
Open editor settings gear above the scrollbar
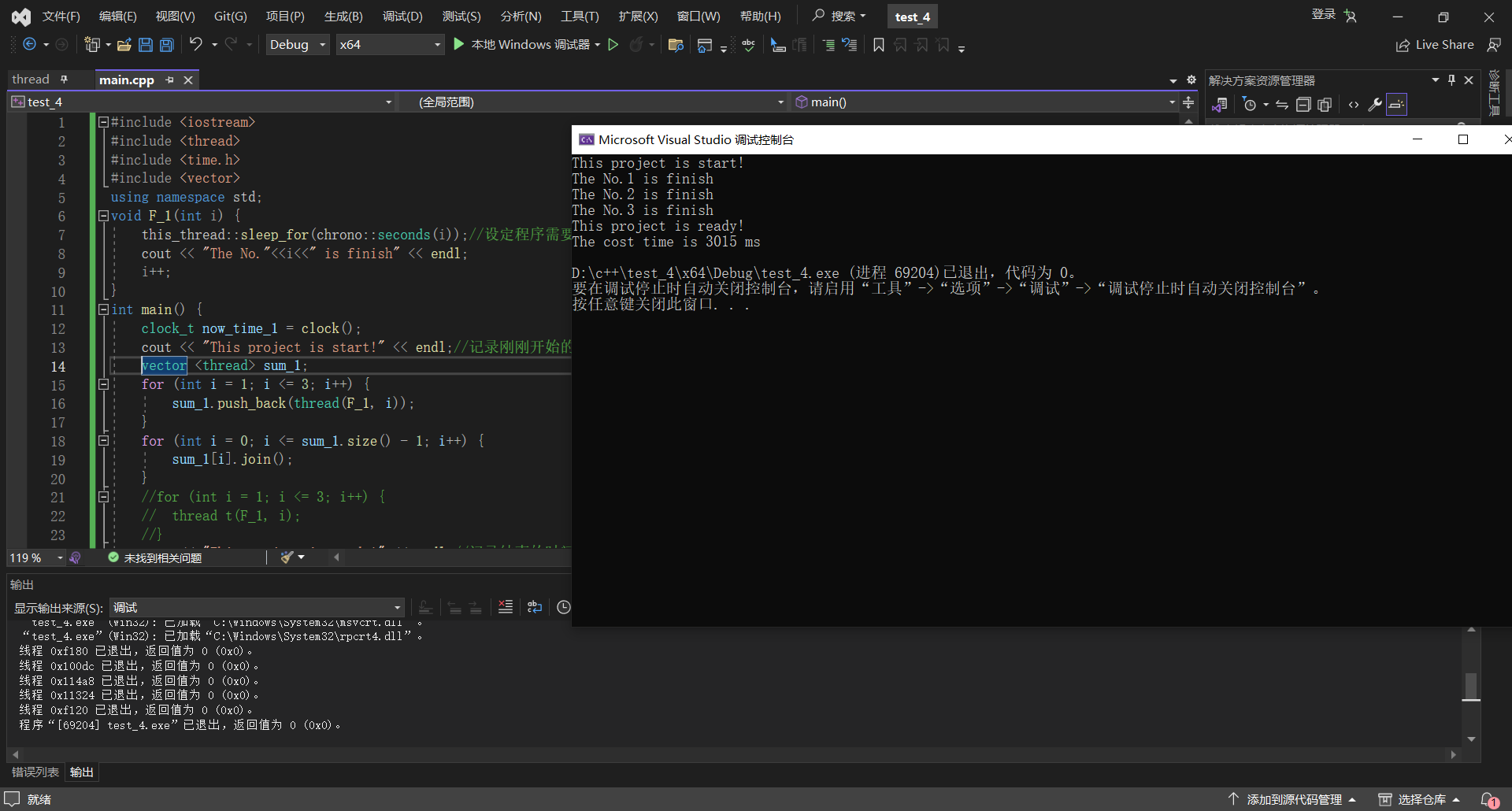click(x=1191, y=80)
